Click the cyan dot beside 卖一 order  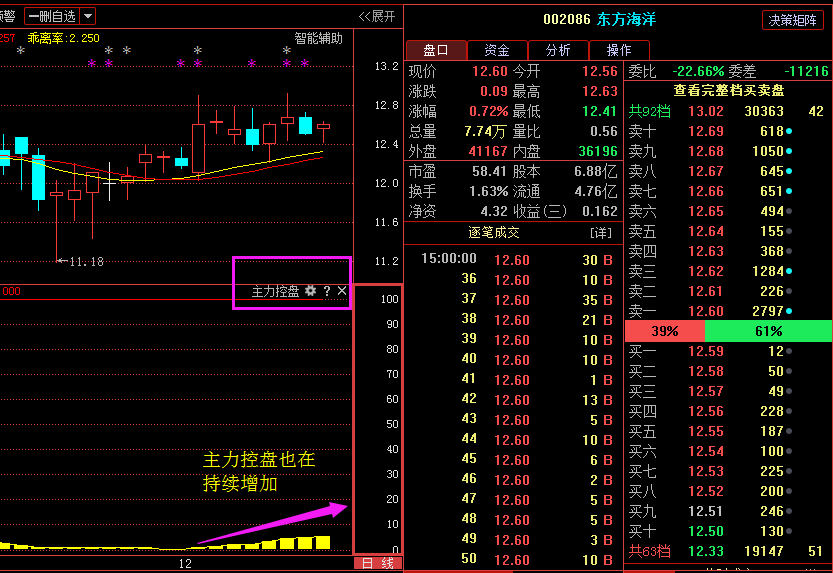pyautogui.click(x=790, y=311)
